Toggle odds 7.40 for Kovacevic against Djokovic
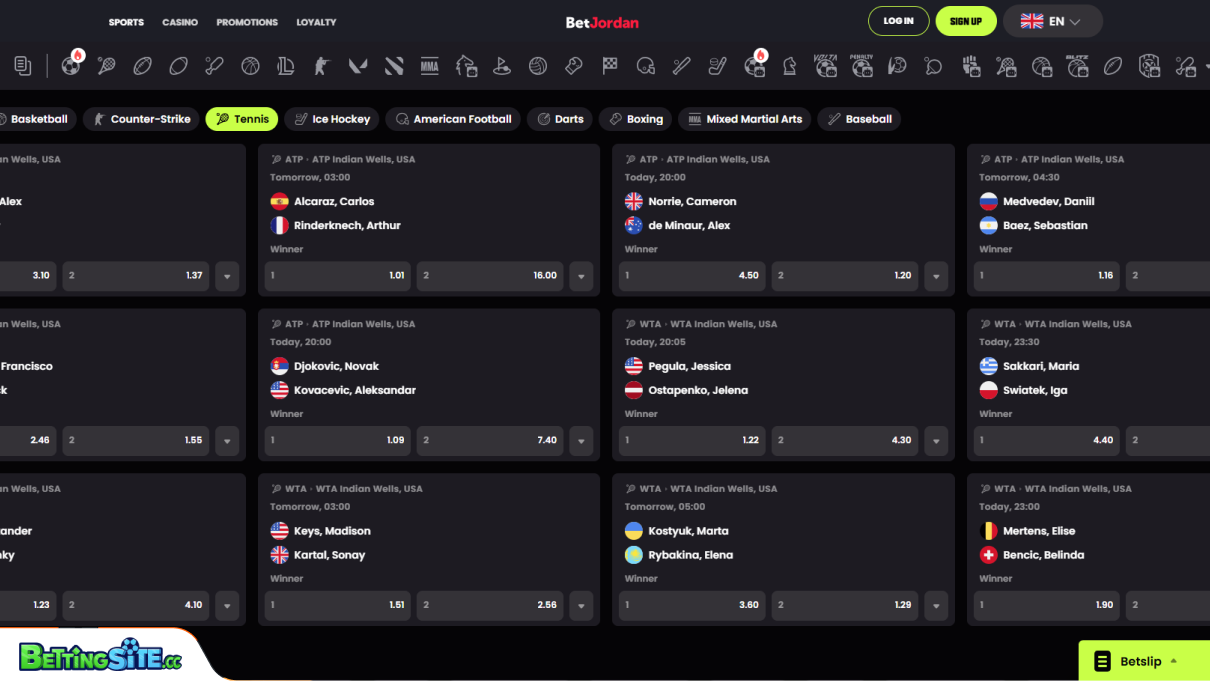The width and height of the screenshot is (1210, 681). tap(490, 440)
